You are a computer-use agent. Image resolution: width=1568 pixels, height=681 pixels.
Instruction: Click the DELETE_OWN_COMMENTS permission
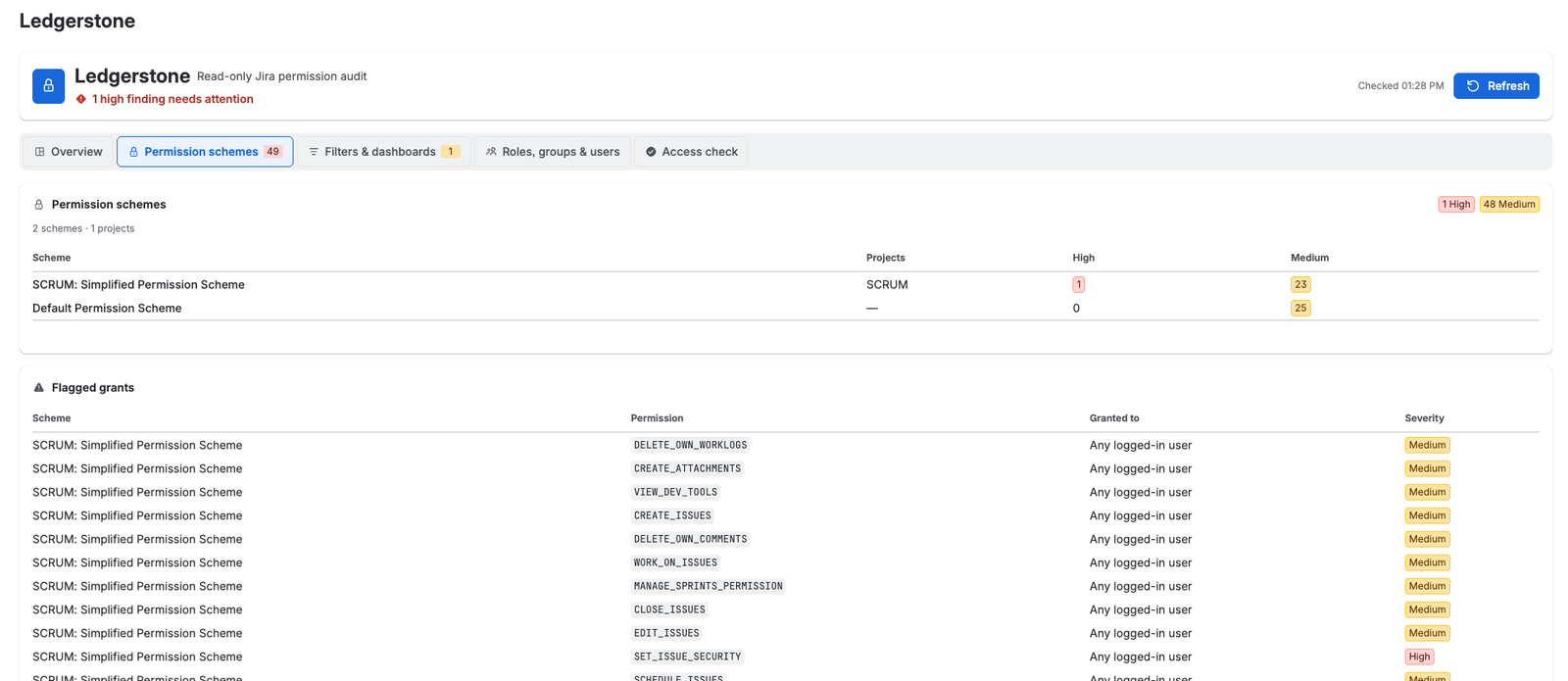tap(690, 540)
